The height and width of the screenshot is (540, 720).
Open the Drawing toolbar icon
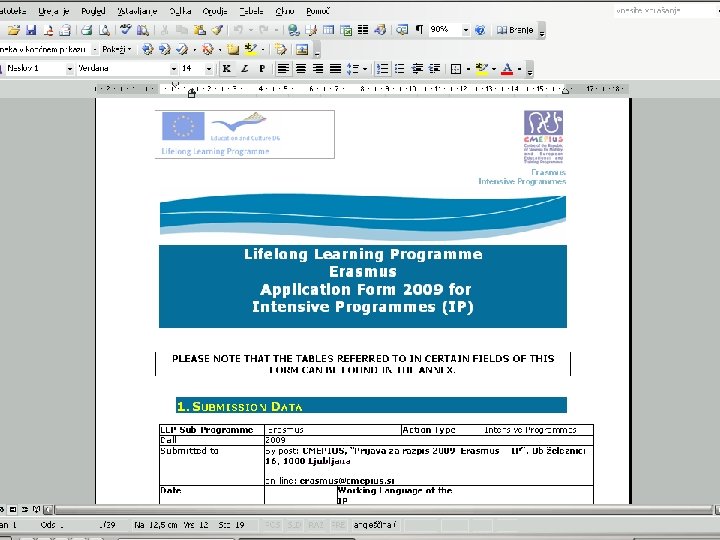tap(380, 30)
